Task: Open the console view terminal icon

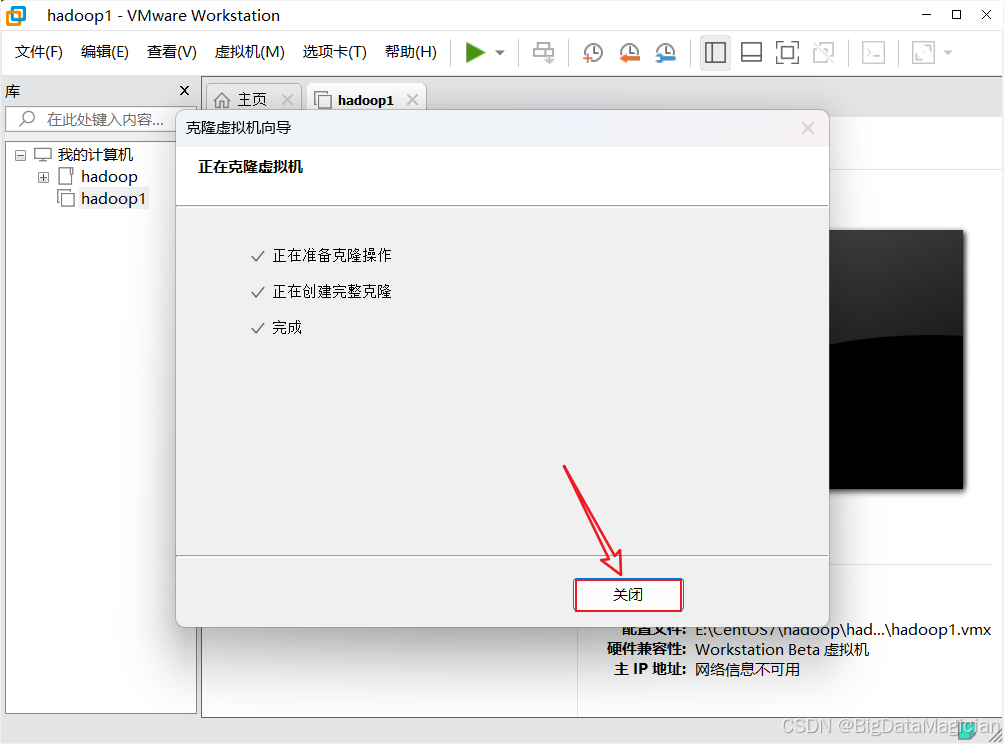Action: coord(873,53)
